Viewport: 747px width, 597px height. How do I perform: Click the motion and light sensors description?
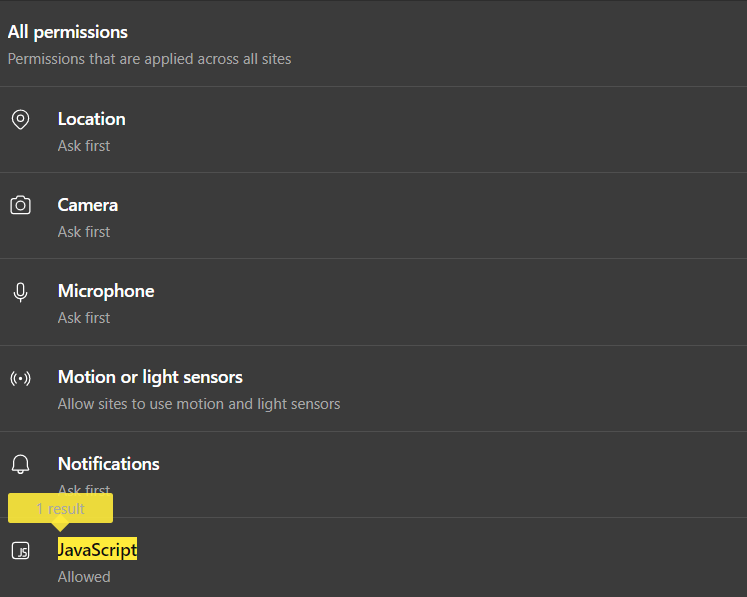pos(199,404)
